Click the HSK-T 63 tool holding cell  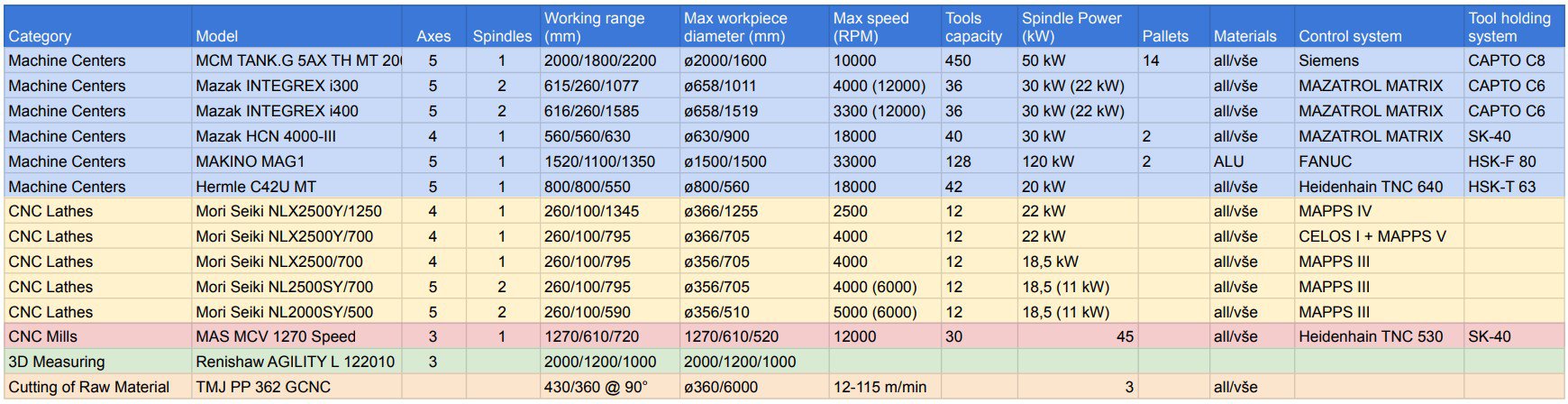point(1514,187)
